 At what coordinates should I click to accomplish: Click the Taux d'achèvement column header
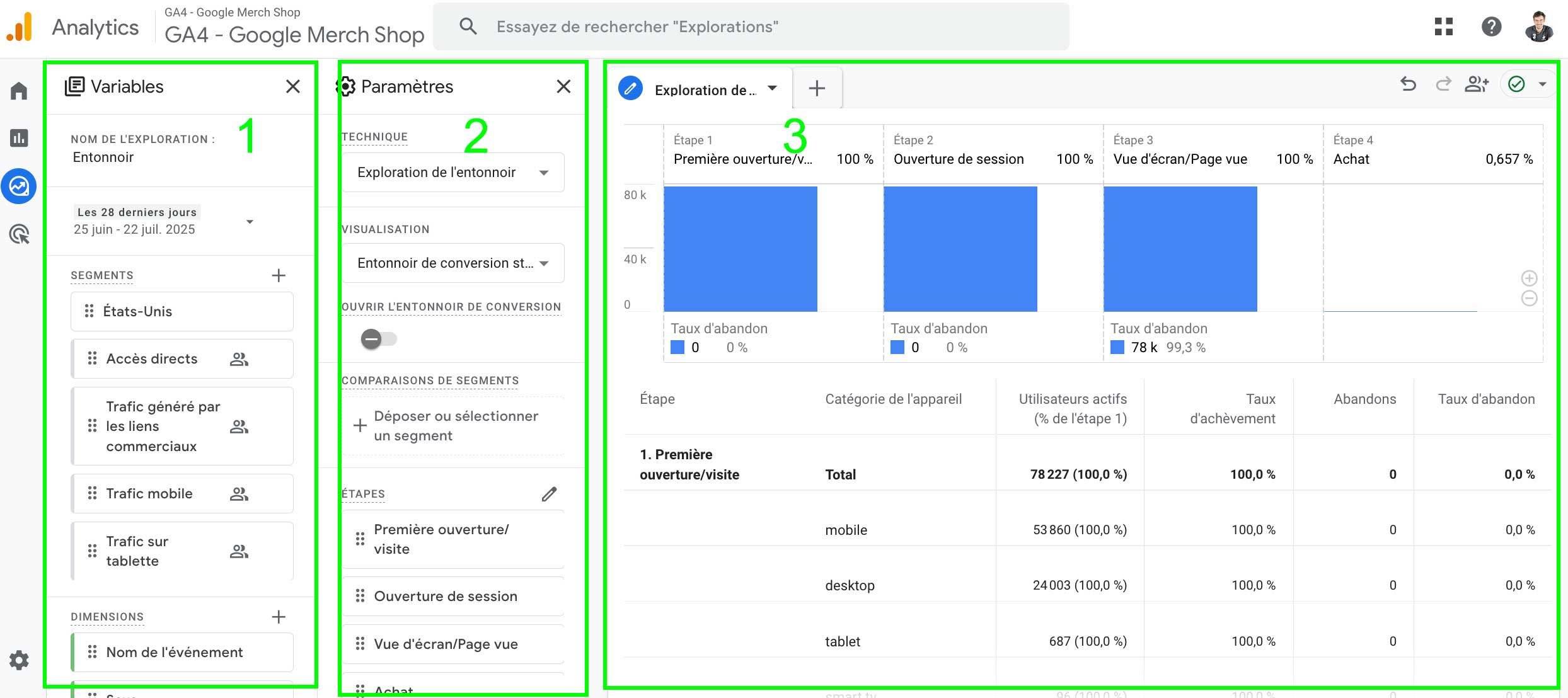(1232, 409)
